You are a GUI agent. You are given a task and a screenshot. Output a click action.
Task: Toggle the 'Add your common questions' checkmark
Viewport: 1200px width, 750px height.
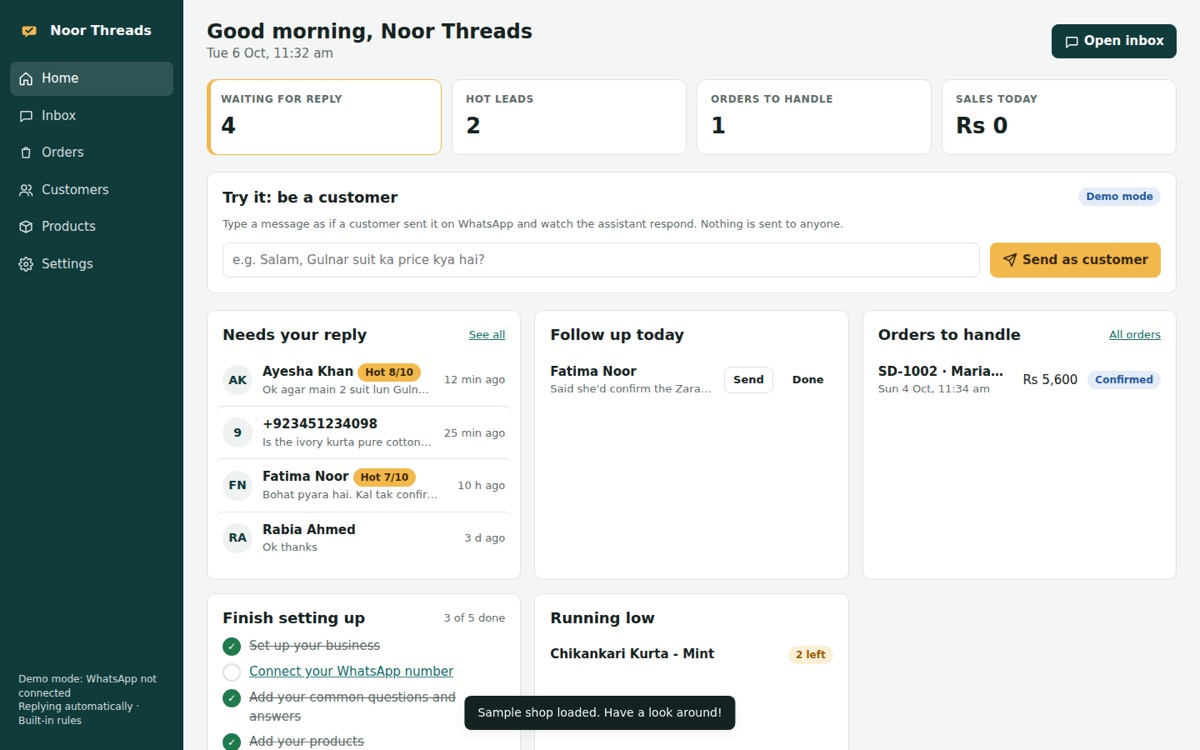pos(232,698)
